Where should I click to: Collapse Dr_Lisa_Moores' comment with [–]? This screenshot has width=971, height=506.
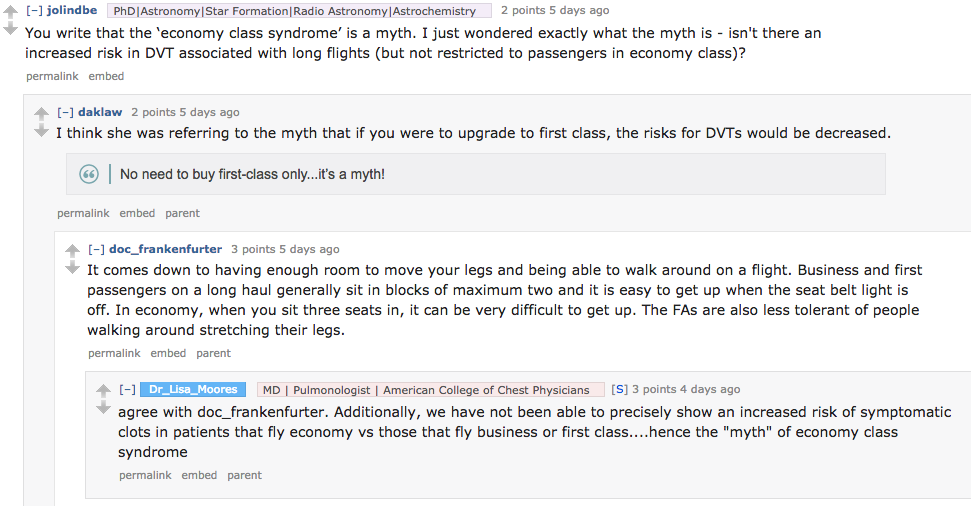coord(127,390)
